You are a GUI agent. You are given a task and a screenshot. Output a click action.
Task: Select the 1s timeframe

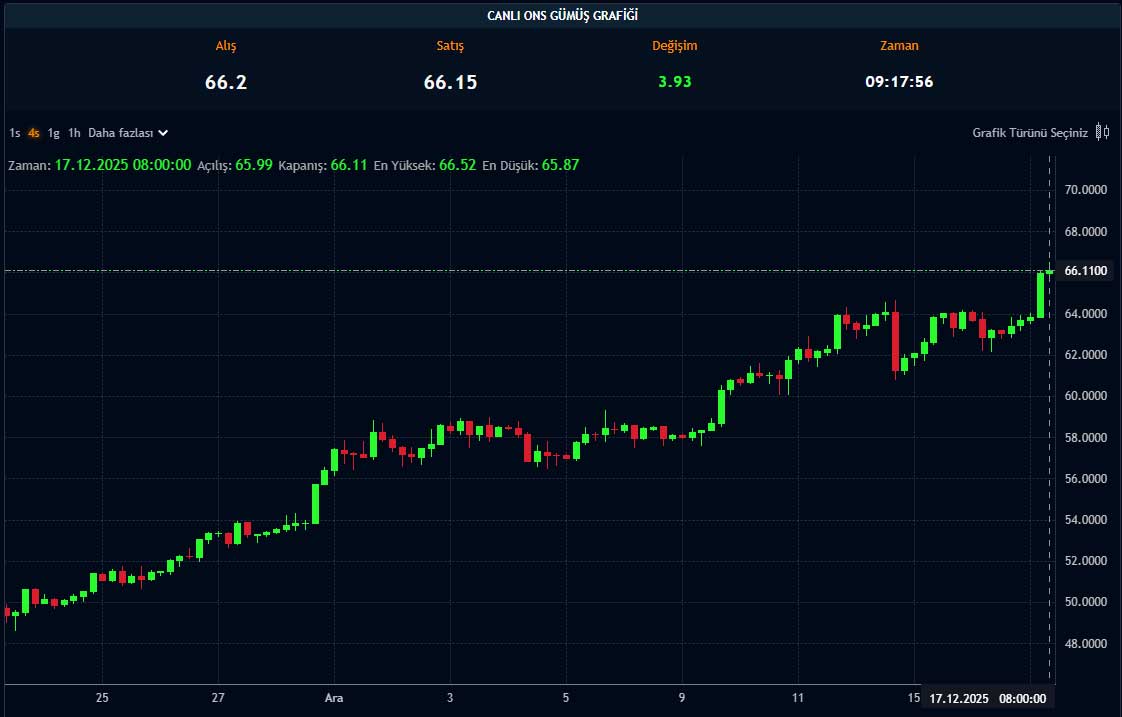[15, 132]
